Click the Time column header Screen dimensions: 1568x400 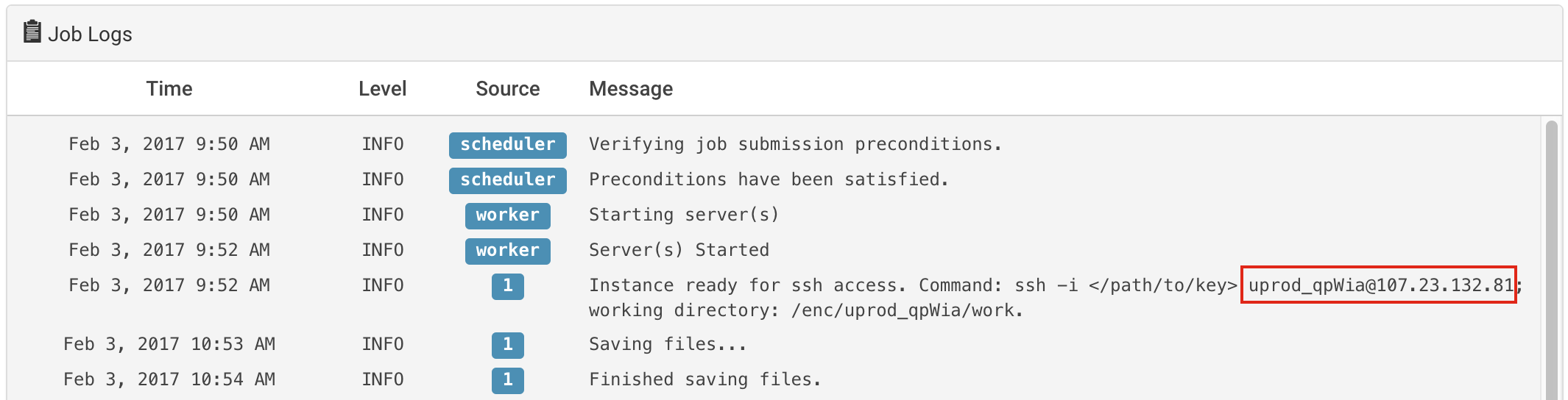pos(169,89)
